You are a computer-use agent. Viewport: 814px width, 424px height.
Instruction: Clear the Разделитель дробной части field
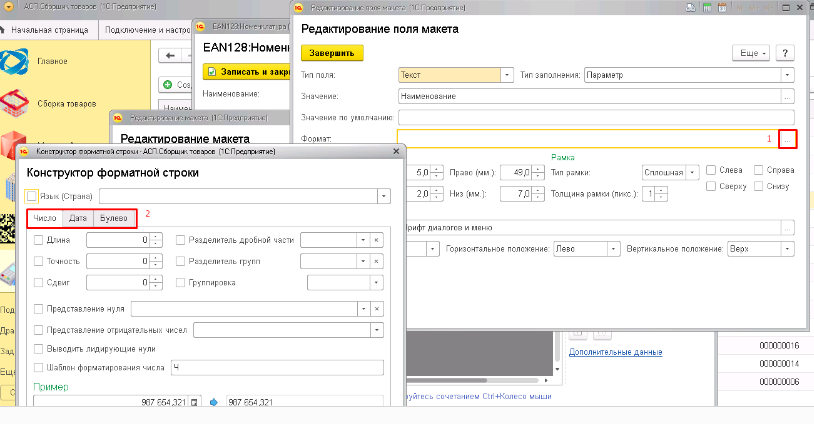376,240
